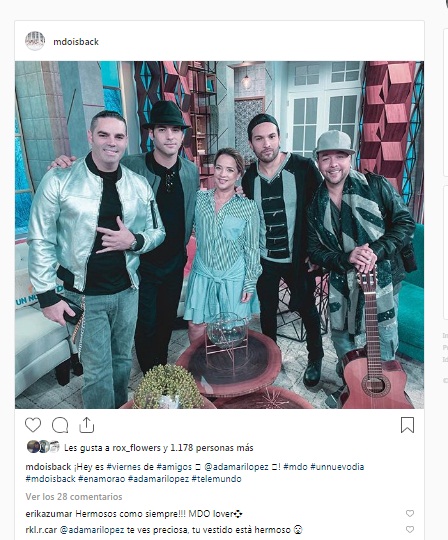This screenshot has width=448, height=540.
Task: Open the @adamarilopez mention in caption
Action: click(x=236, y=467)
